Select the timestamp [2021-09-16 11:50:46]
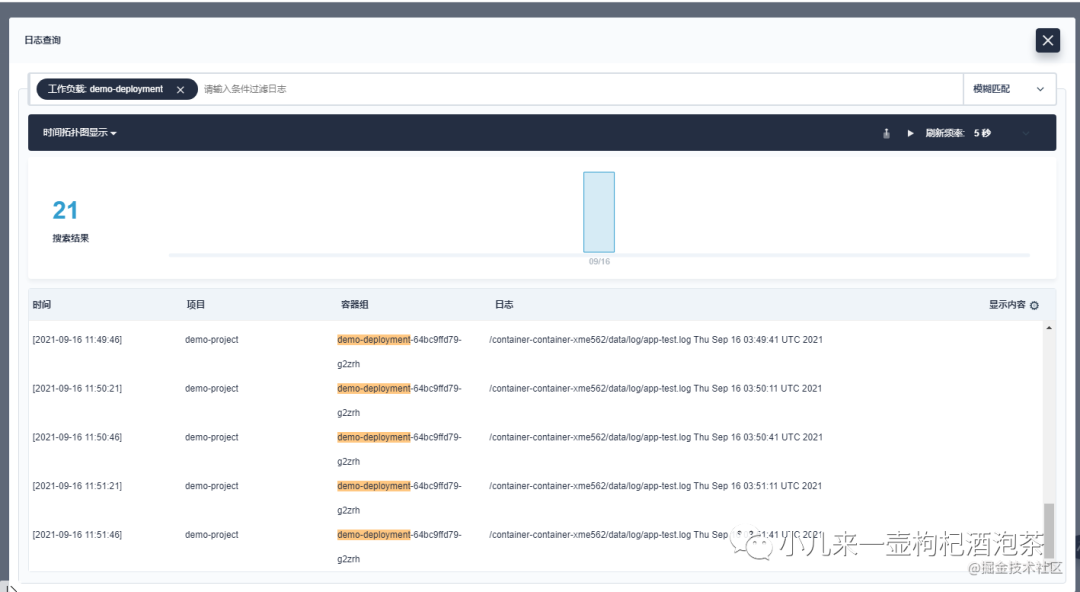 (77, 438)
